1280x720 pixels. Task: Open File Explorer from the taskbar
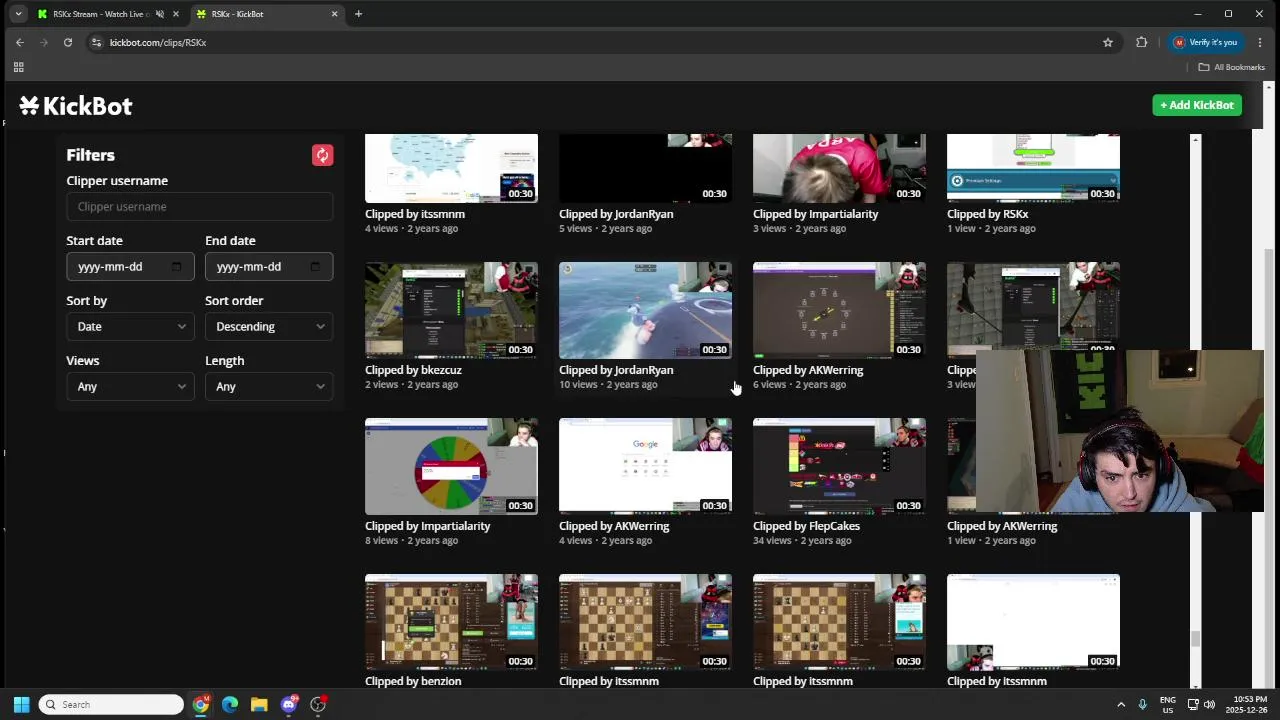[x=259, y=704]
